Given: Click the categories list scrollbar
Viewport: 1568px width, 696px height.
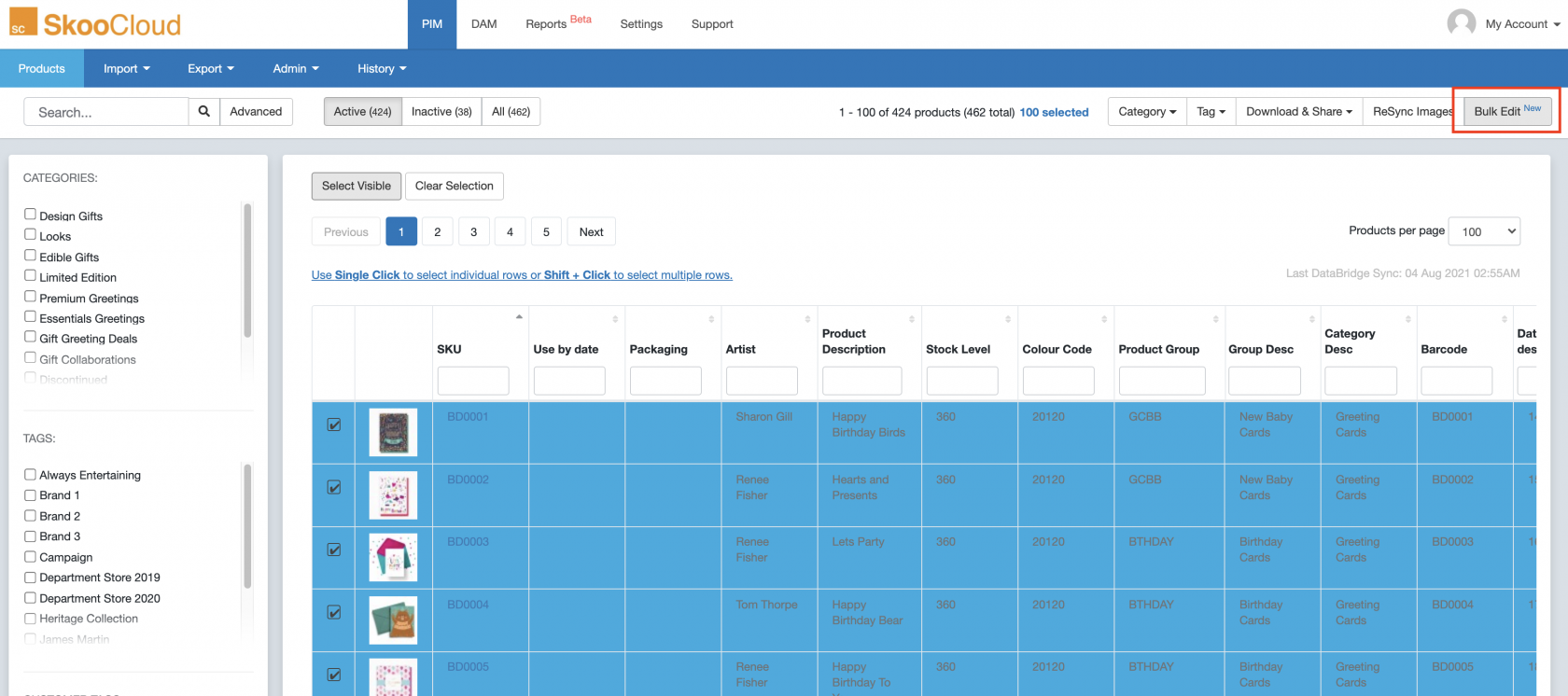Looking at the screenshot, I should [247, 271].
